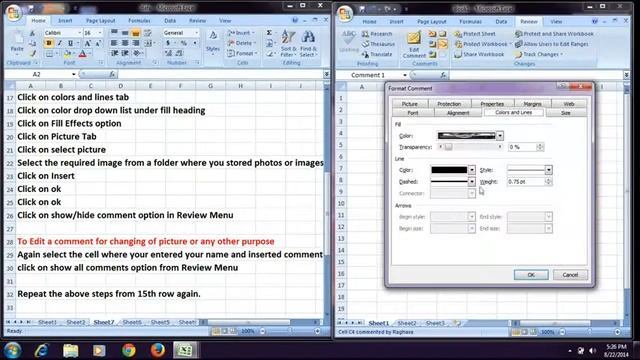The image size is (640, 360).
Task: Click Protect Workbook button
Action: [x=483, y=44]
